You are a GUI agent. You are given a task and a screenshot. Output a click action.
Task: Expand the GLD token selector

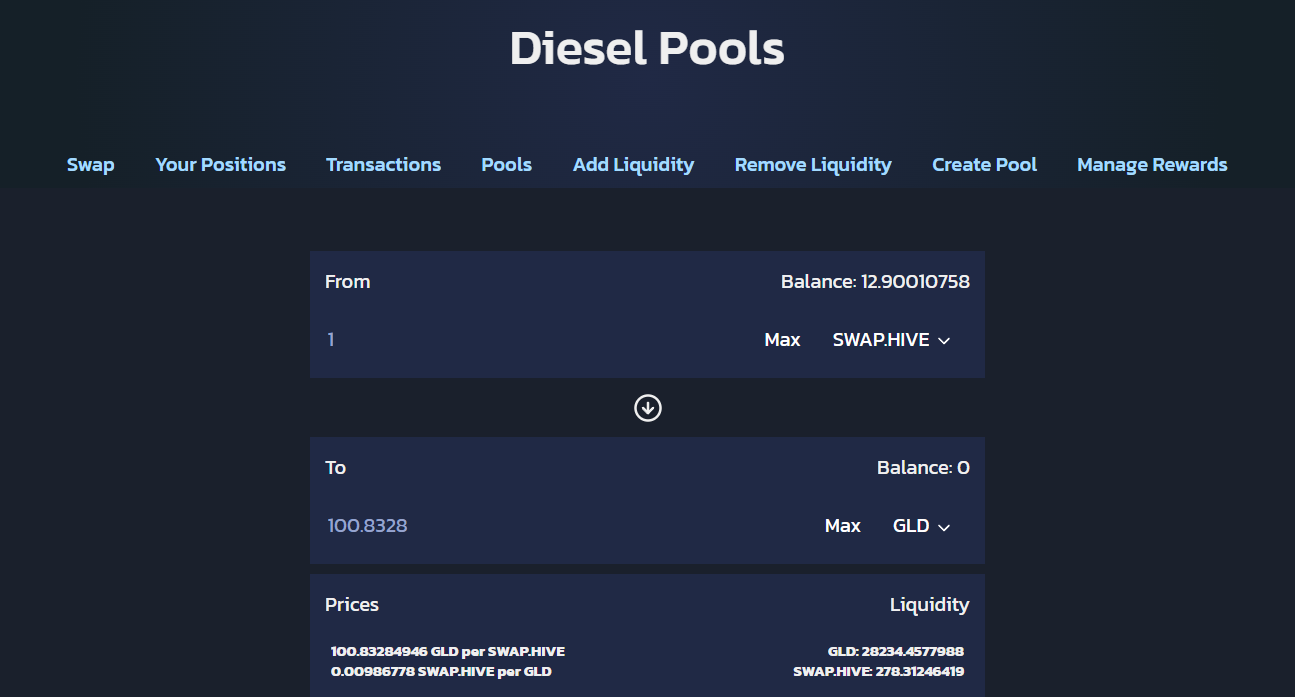921,526
